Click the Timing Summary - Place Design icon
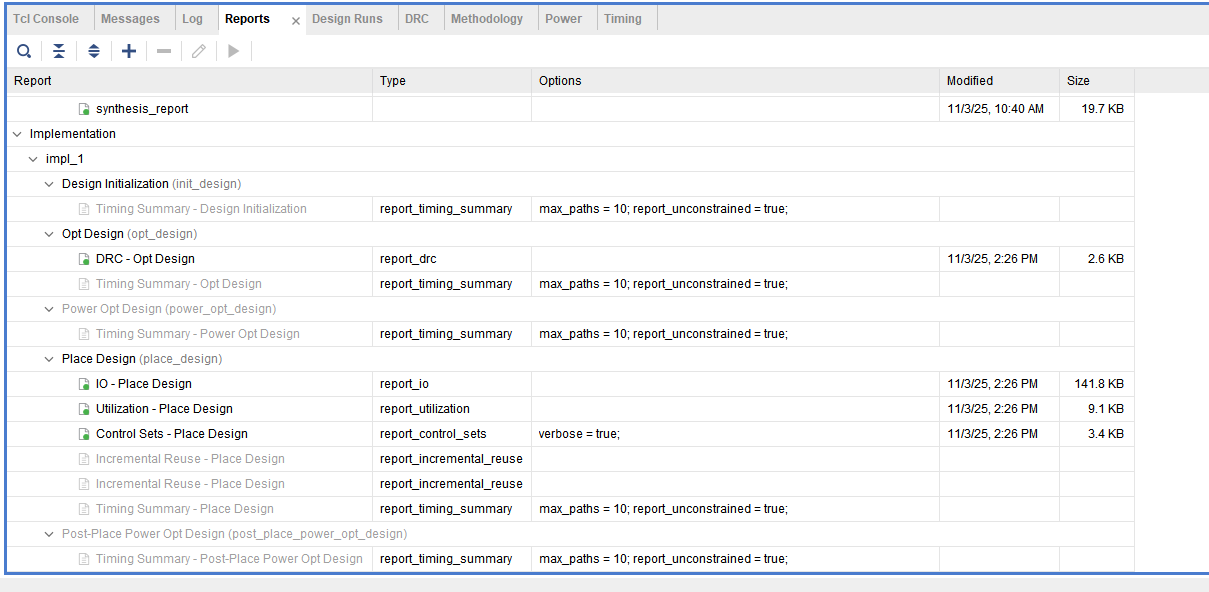Viewport: 1209px width, 592px height. (x=85, y=509)
